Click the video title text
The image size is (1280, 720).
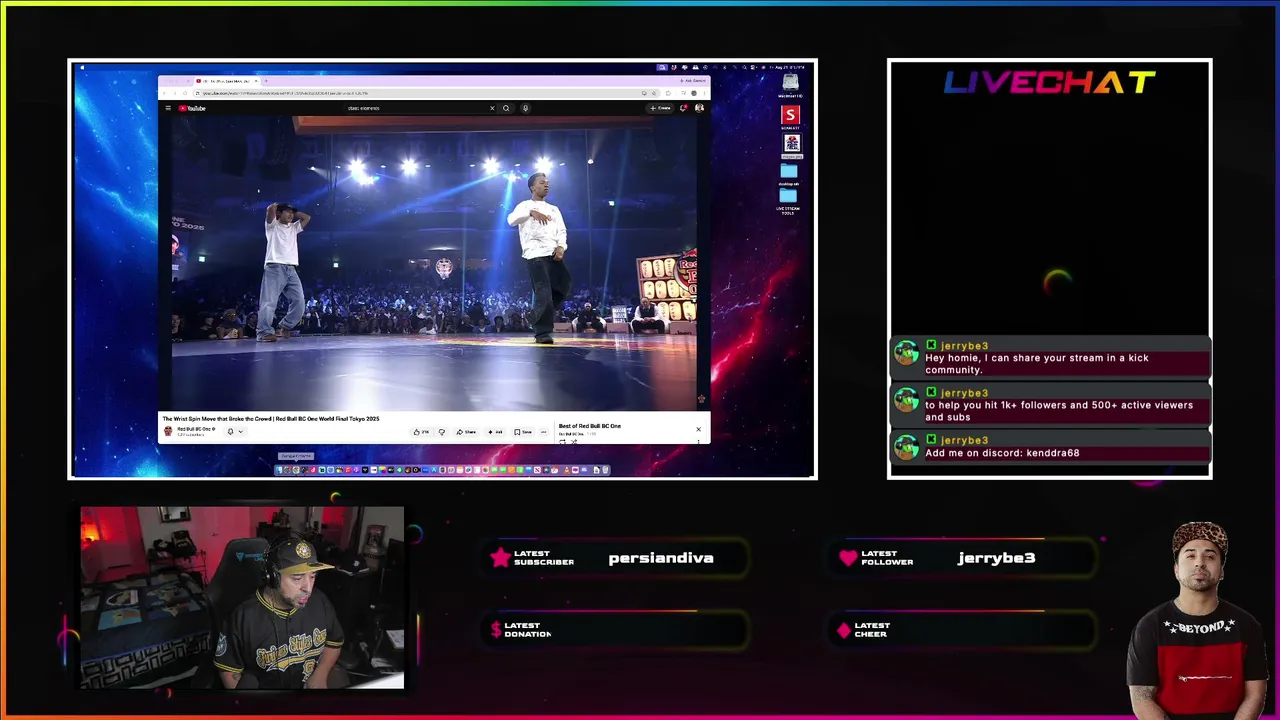click(x=271, y=419)
